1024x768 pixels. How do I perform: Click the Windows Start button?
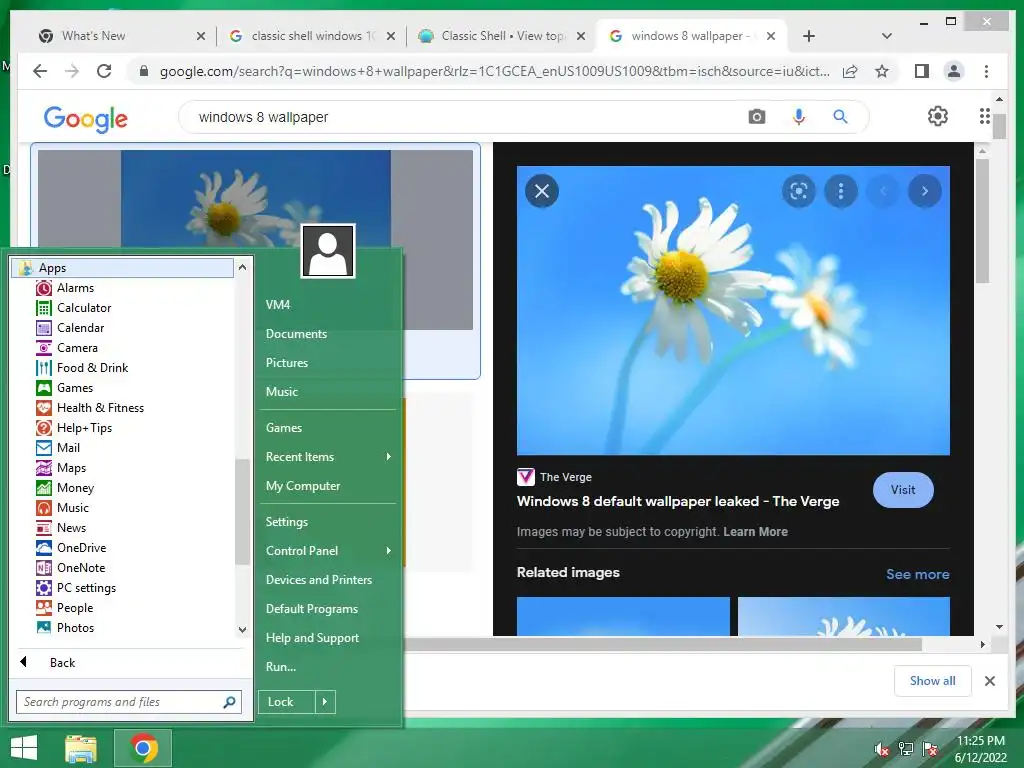click(24, 748)
